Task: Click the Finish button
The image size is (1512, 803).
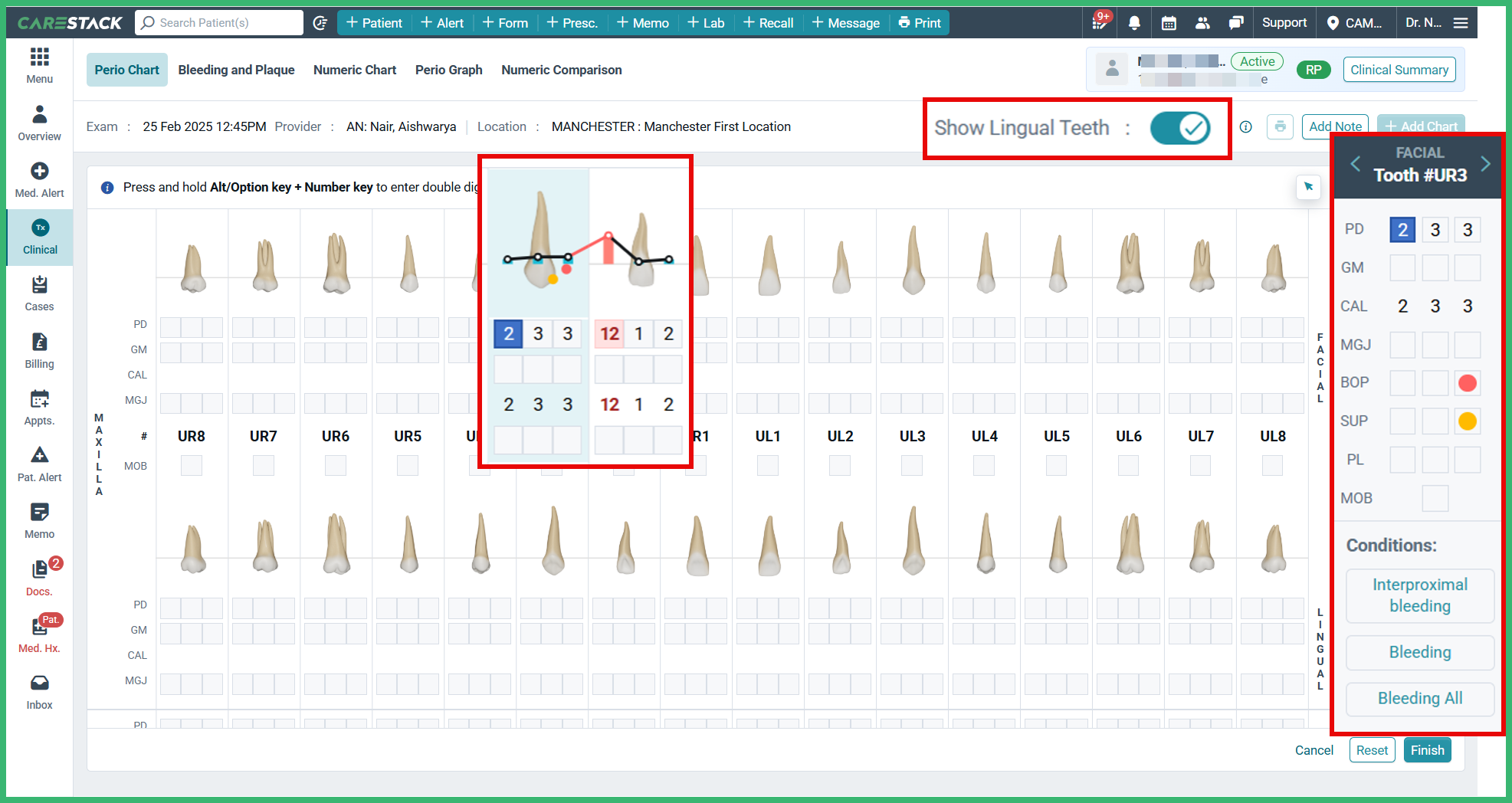Action: [1427, 750]
